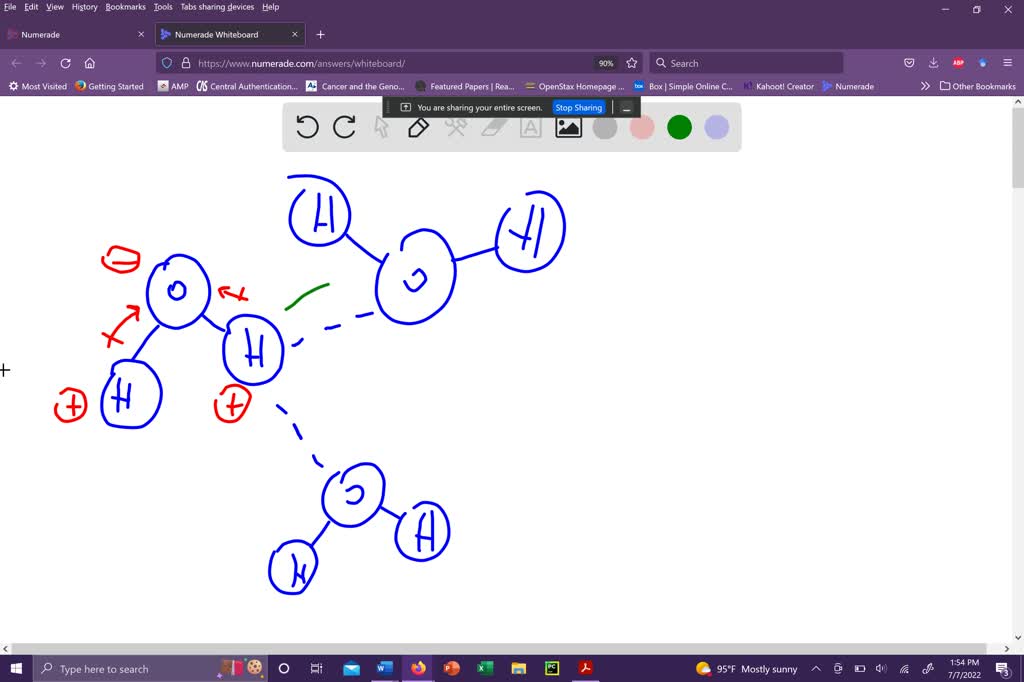Image resolution: width=1024 pixels, height=682 pixels.
Task: Open the Bookmarks menu in the menu bar
Action: pos(125,7)
